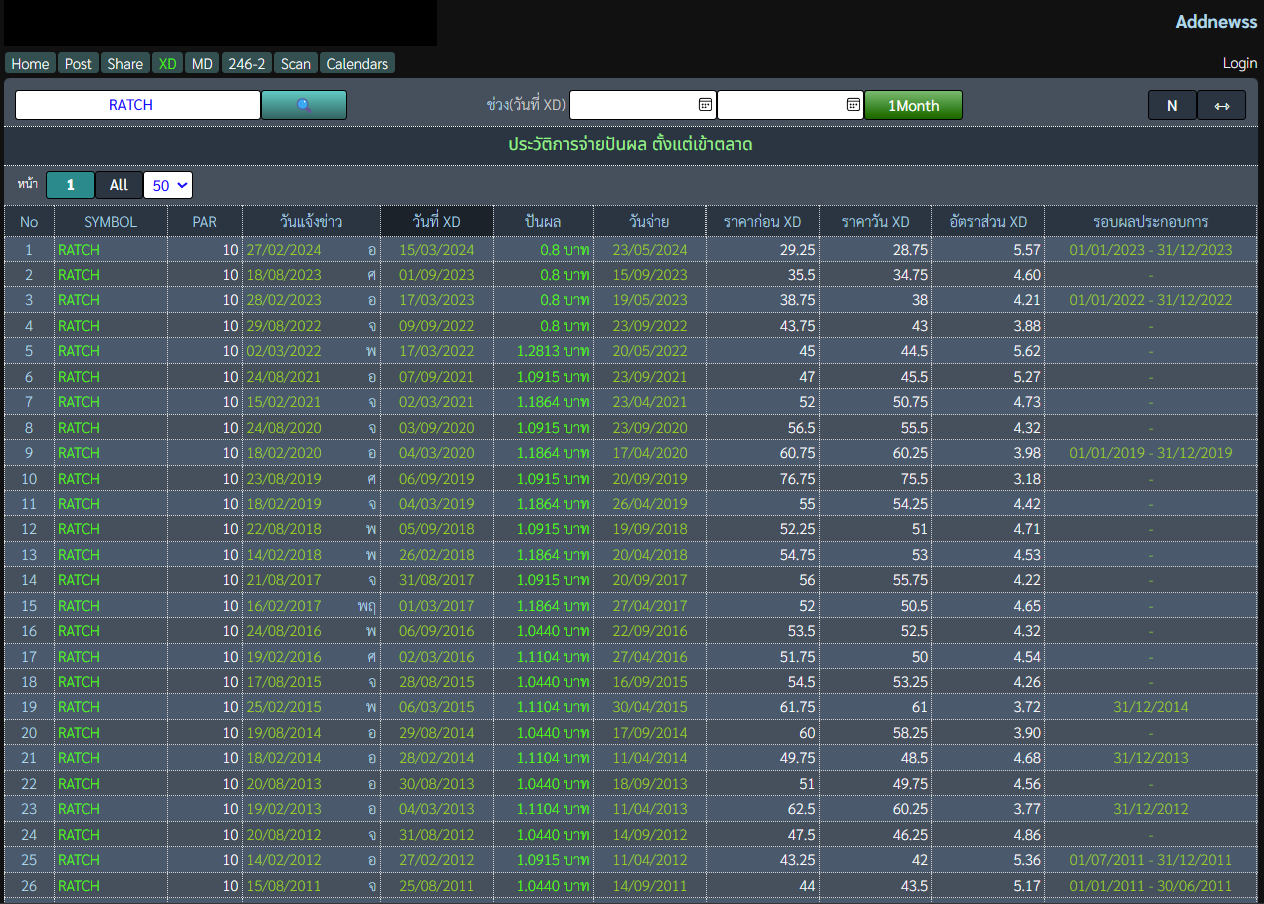Sort by the อัตราส่วน XD column header
The width and height of the screenshot is (1264, 904).
(988, 221)
